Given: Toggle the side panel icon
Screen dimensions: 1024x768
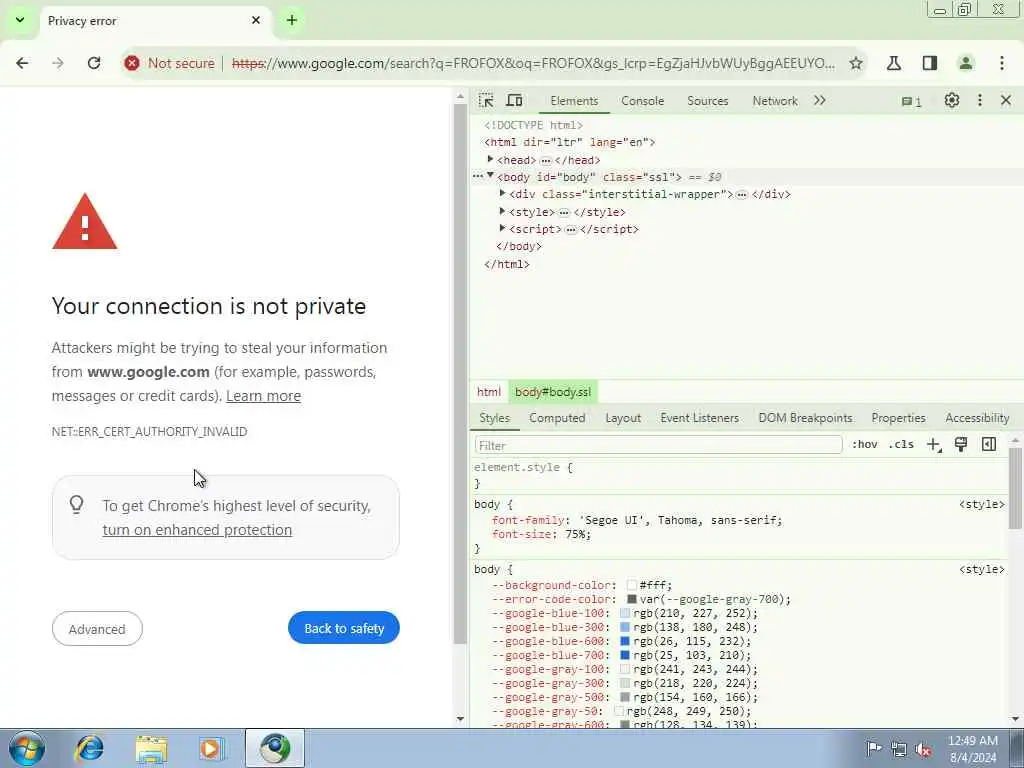Looking at the screenshot, I should tap(930, 63).
